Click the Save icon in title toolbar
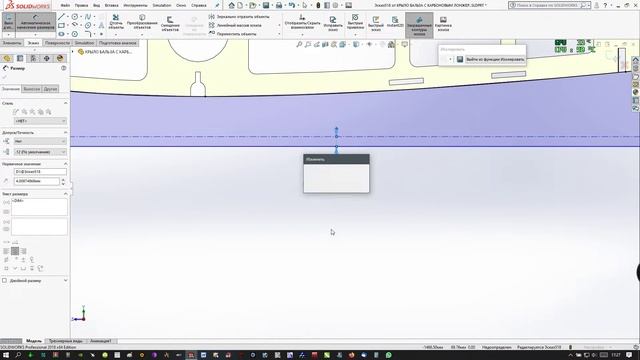 [x=266, y=5]
